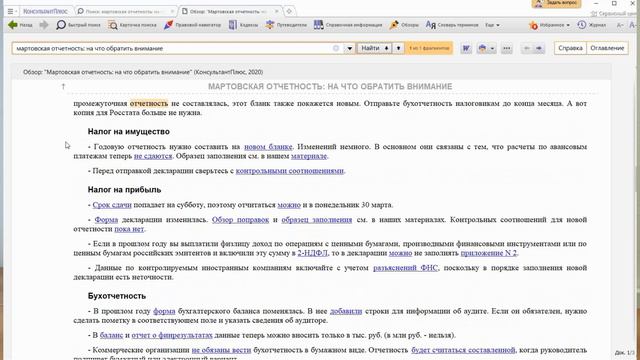
Task: Expand the Еще toolbar menu
Action: 492,25
